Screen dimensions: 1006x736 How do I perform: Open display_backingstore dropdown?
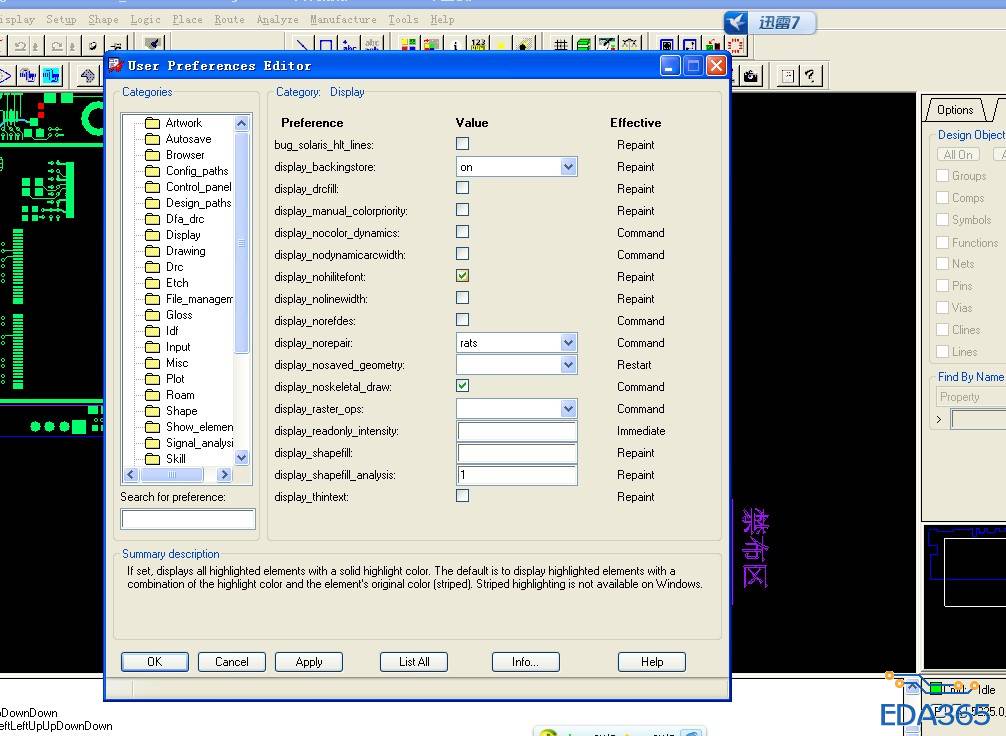pyautogui.click(x=568, y=167)
